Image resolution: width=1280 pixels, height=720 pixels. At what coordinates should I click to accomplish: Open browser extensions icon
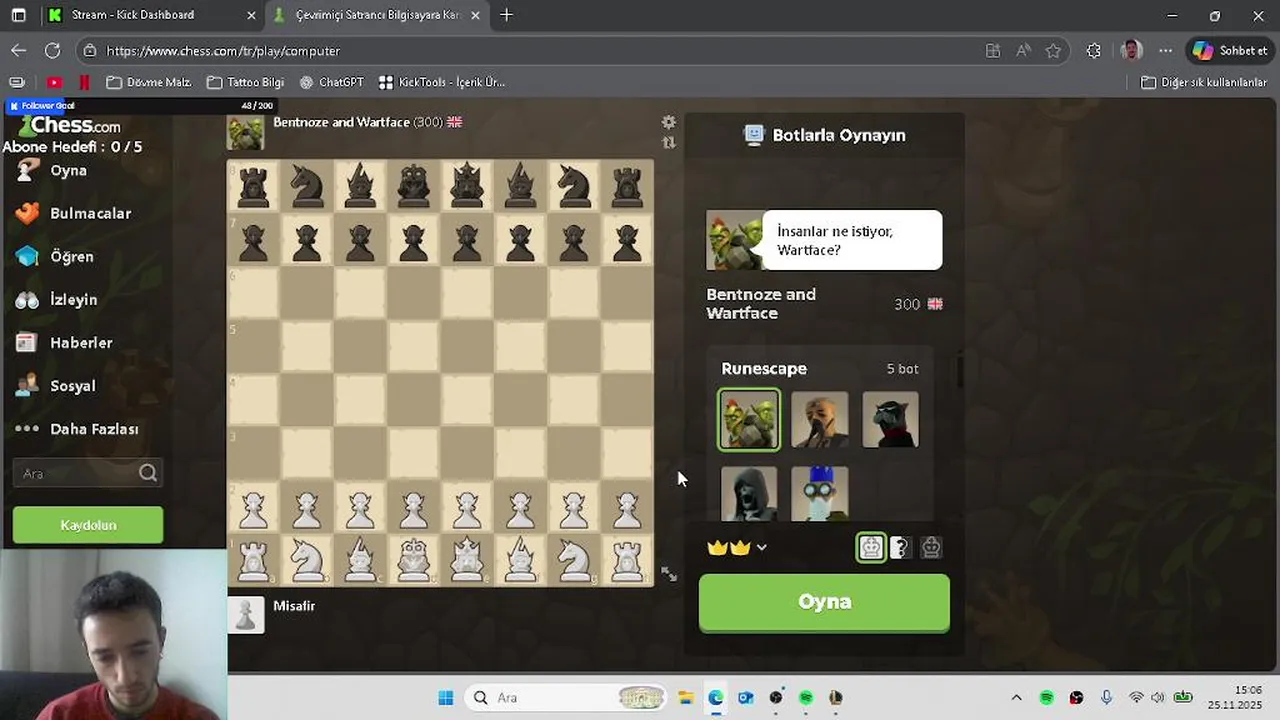pyautogui.click(x=1094, y=50)
